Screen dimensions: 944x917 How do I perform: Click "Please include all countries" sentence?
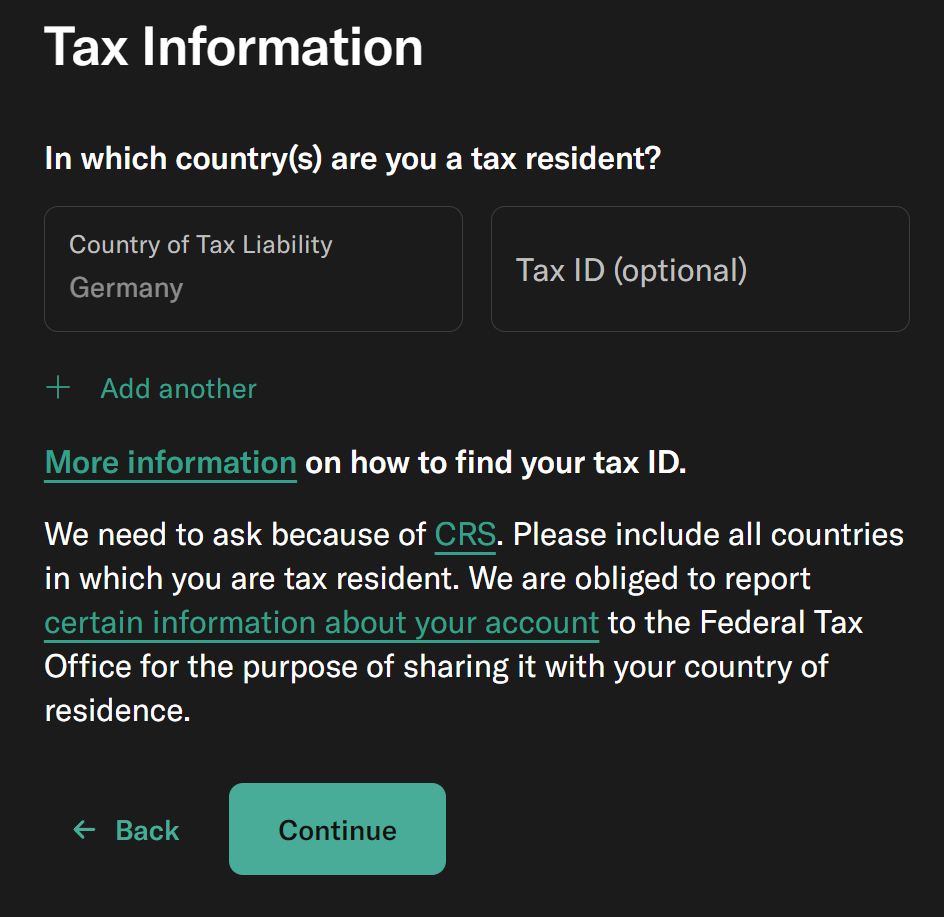tap(708, 535)
